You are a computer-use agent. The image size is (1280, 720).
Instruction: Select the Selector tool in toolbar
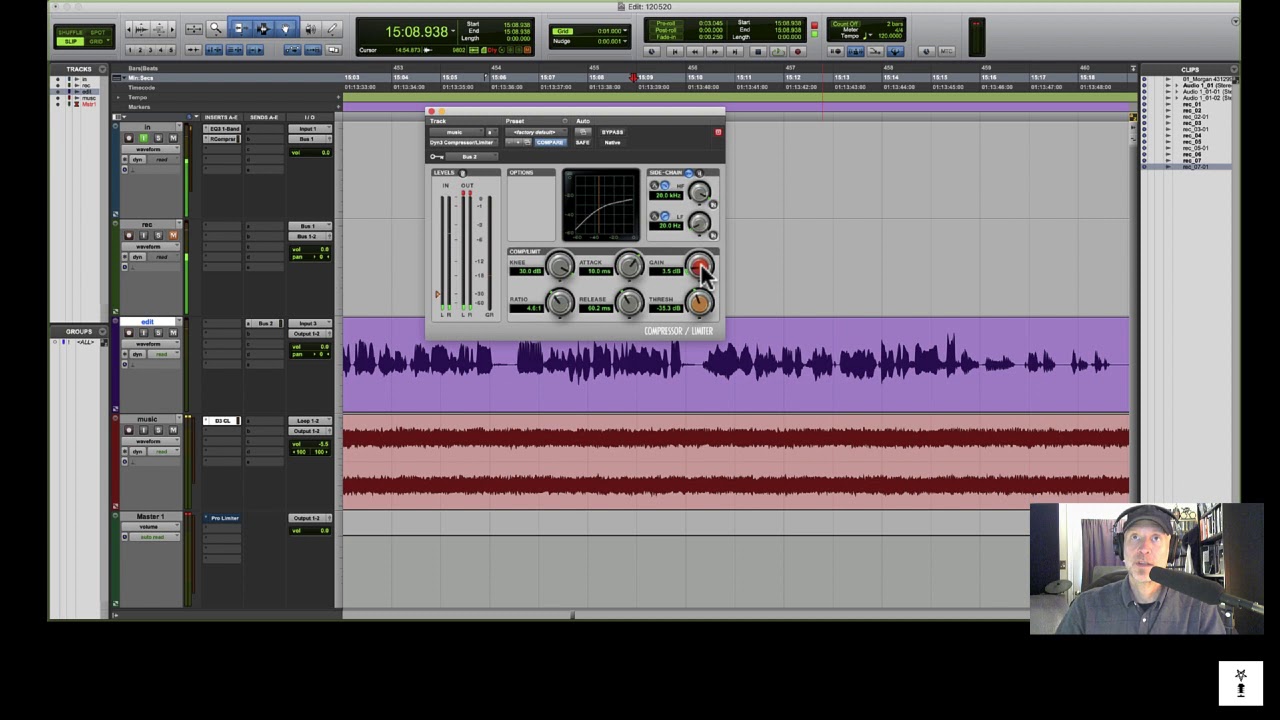coord(263,29)
